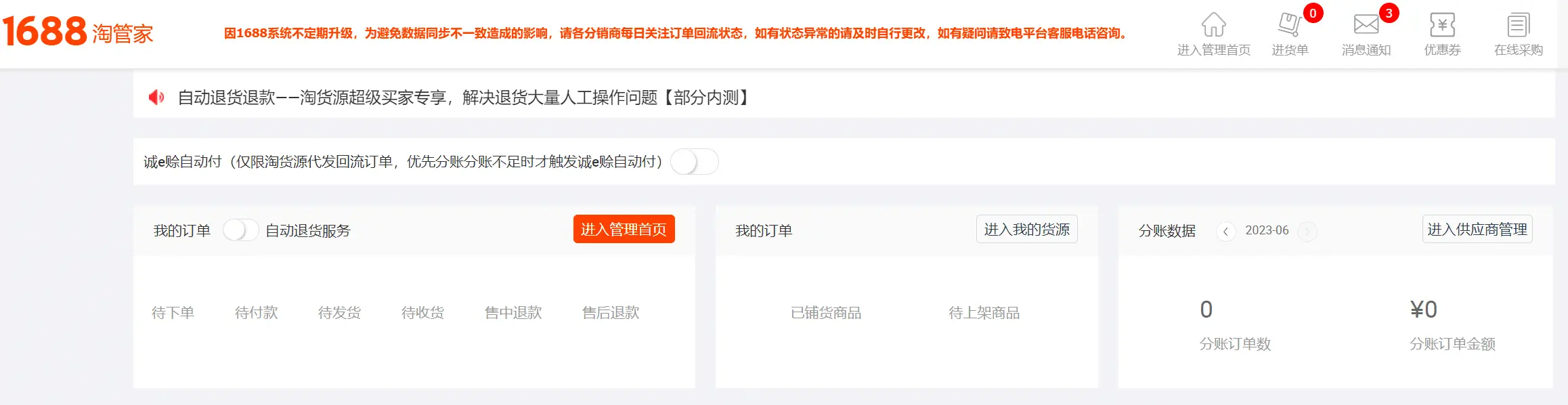Click 进入供应商管理 button
Screen dimensions: 1568x405
[x=1477, y=228]
